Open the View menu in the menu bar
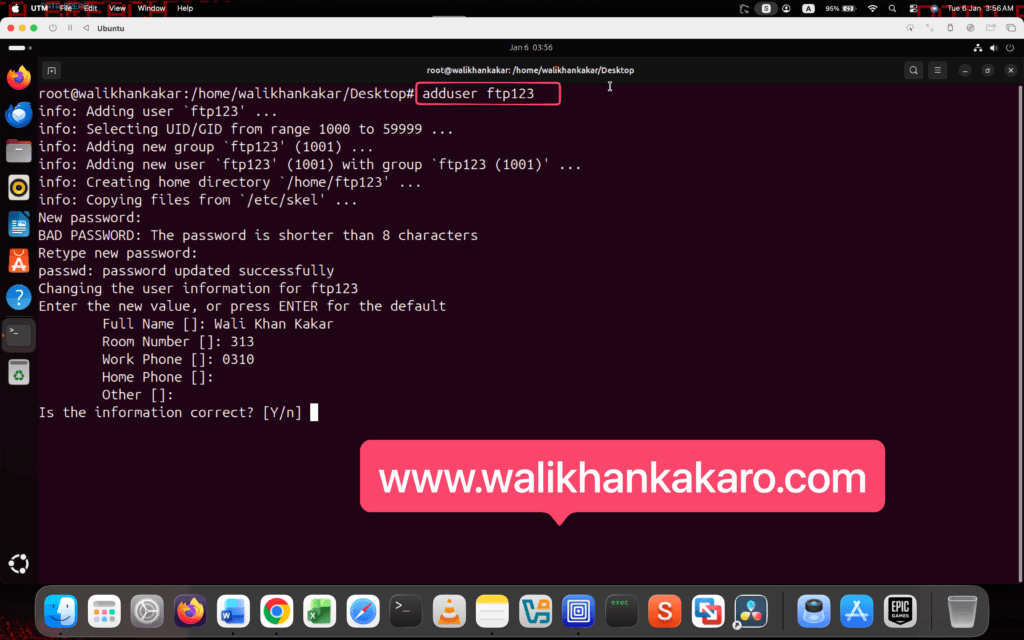Image resolution: width=1024 pixels, height=640 pixels. point(117,8)
